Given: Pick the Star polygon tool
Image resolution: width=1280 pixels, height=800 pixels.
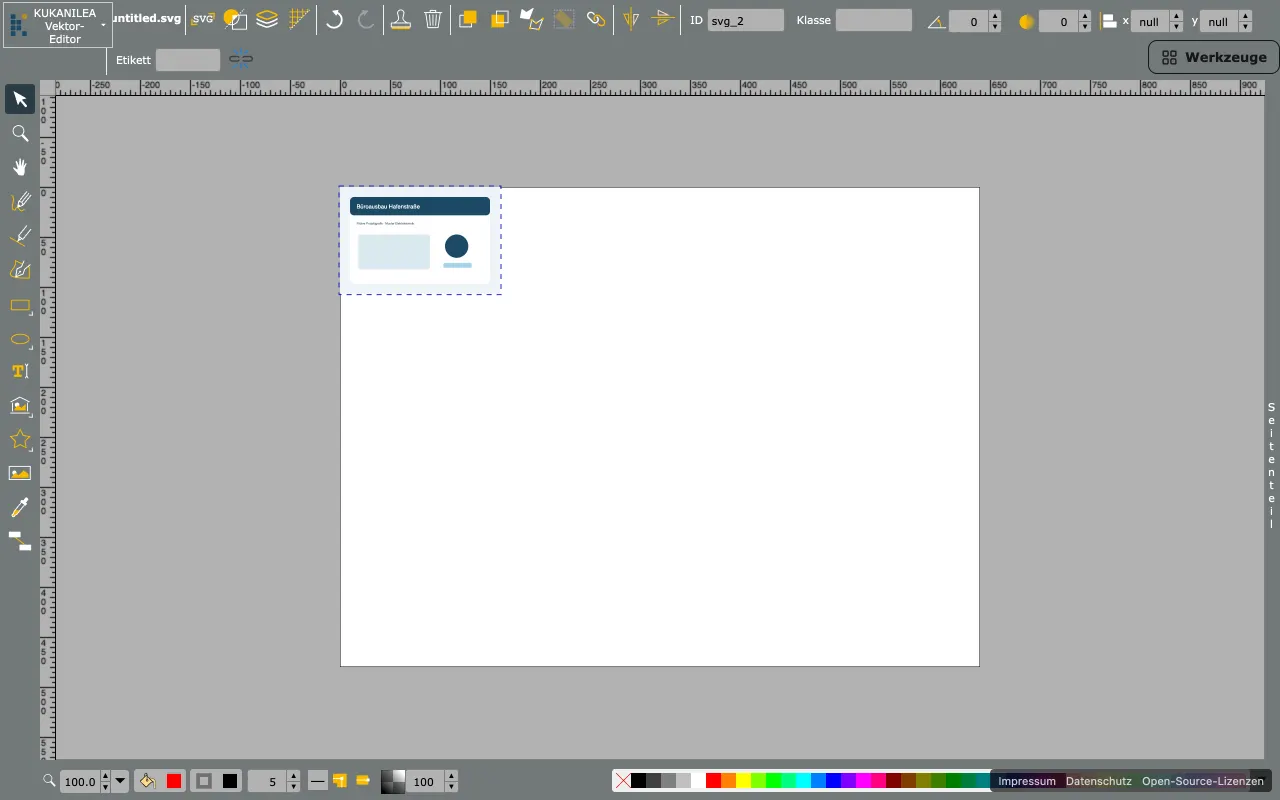Looking at the screenshot, I should coord(20,439).
